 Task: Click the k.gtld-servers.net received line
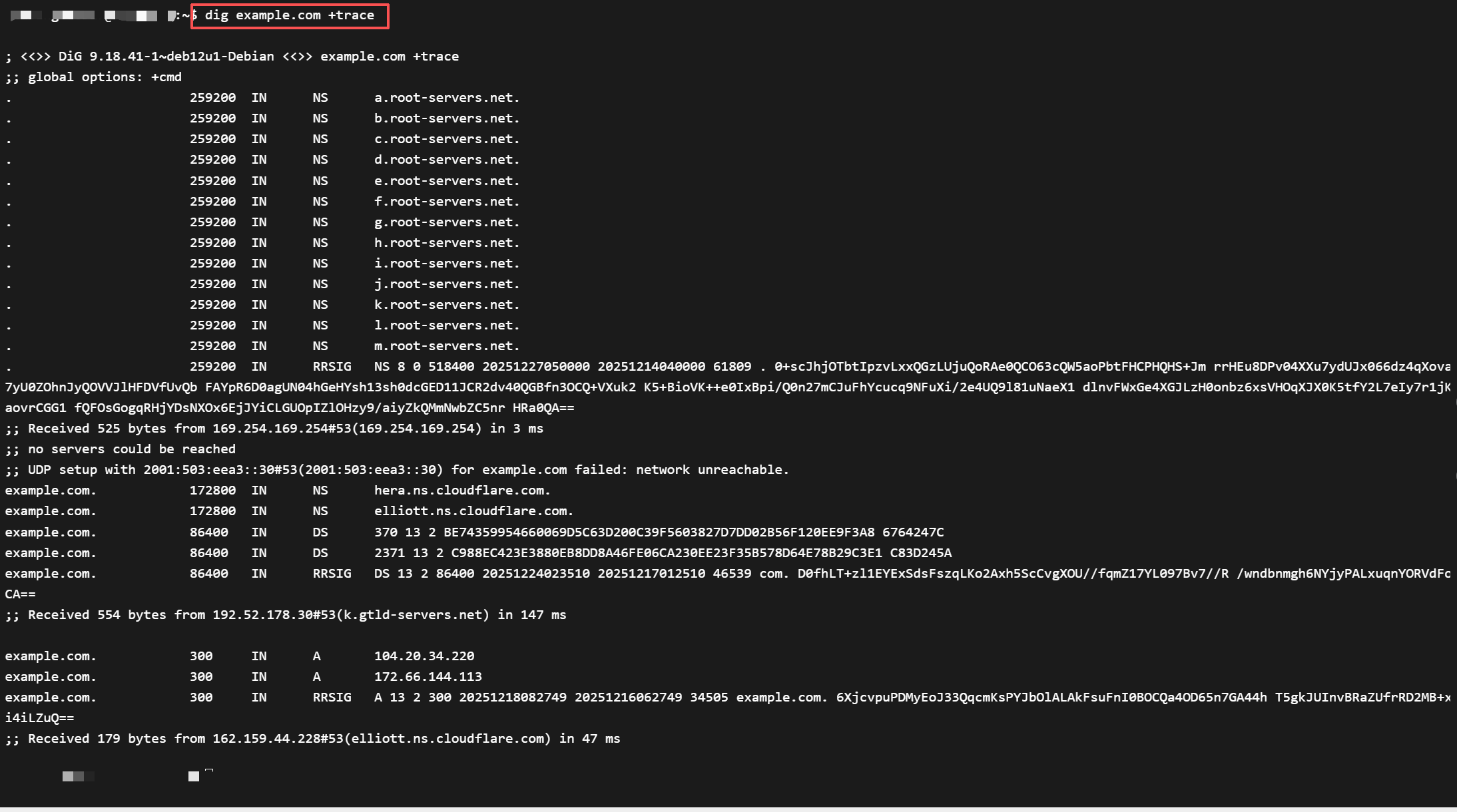coord(285,615)
